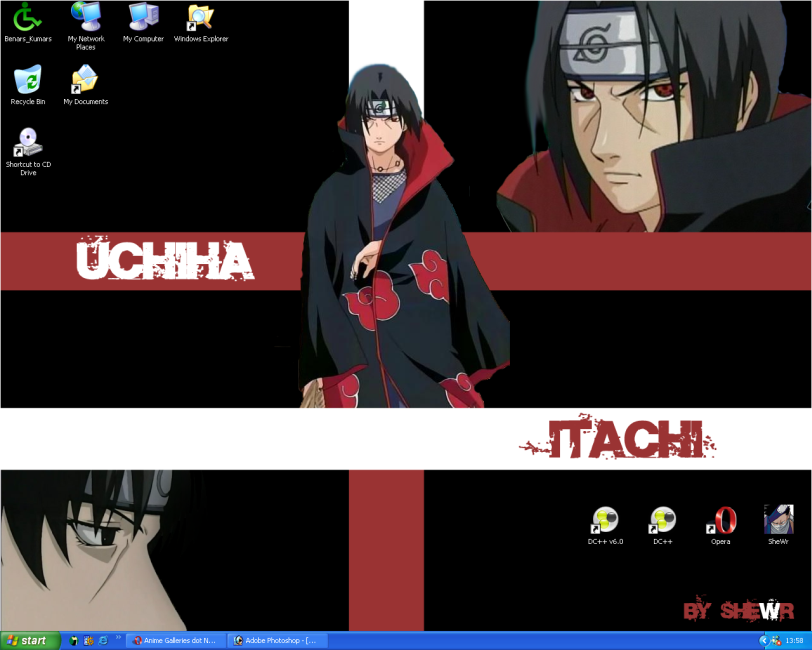
Task: Switch to Adobe Photoshop taskbar button
Action: pos(278,641)
